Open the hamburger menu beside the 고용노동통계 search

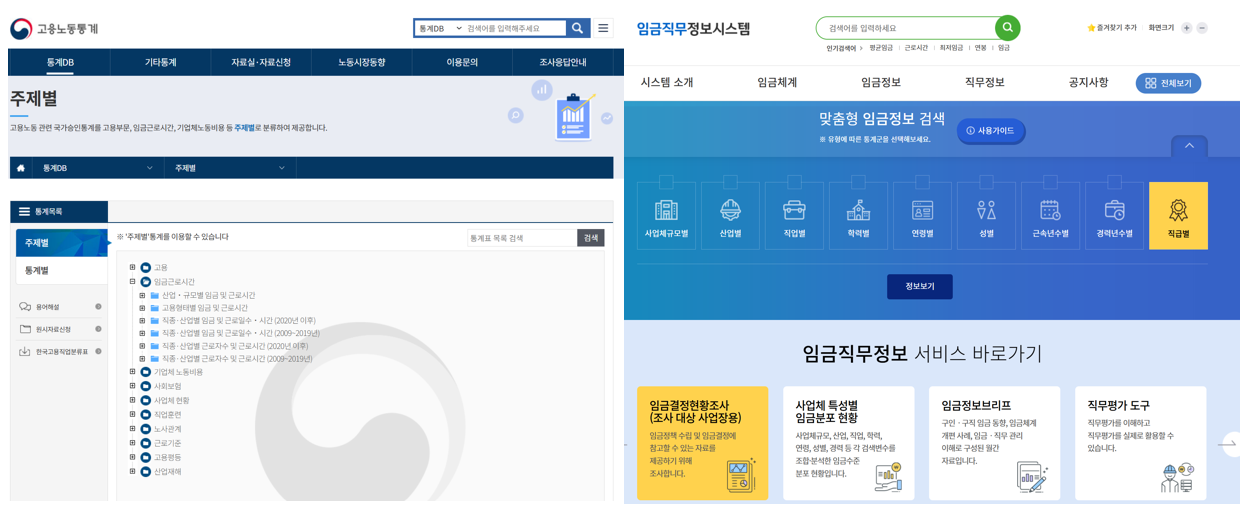[x=603, y=28]
